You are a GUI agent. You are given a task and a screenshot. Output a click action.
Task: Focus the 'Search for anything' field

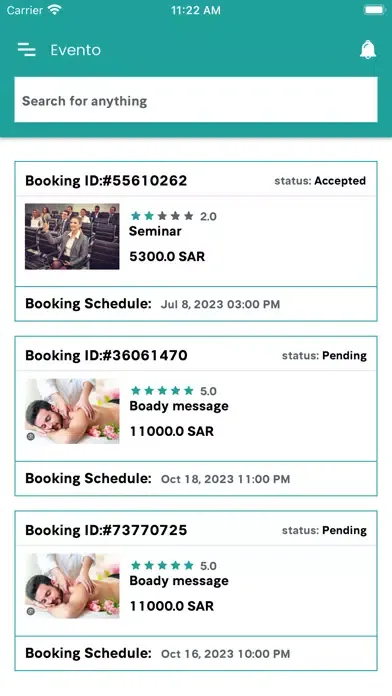pos(196,100)
